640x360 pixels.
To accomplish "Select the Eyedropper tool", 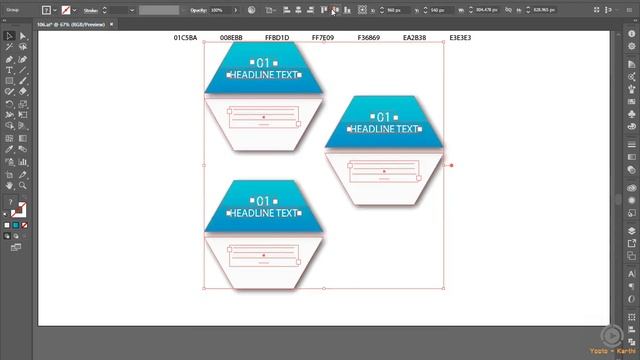I will [9, 149].
